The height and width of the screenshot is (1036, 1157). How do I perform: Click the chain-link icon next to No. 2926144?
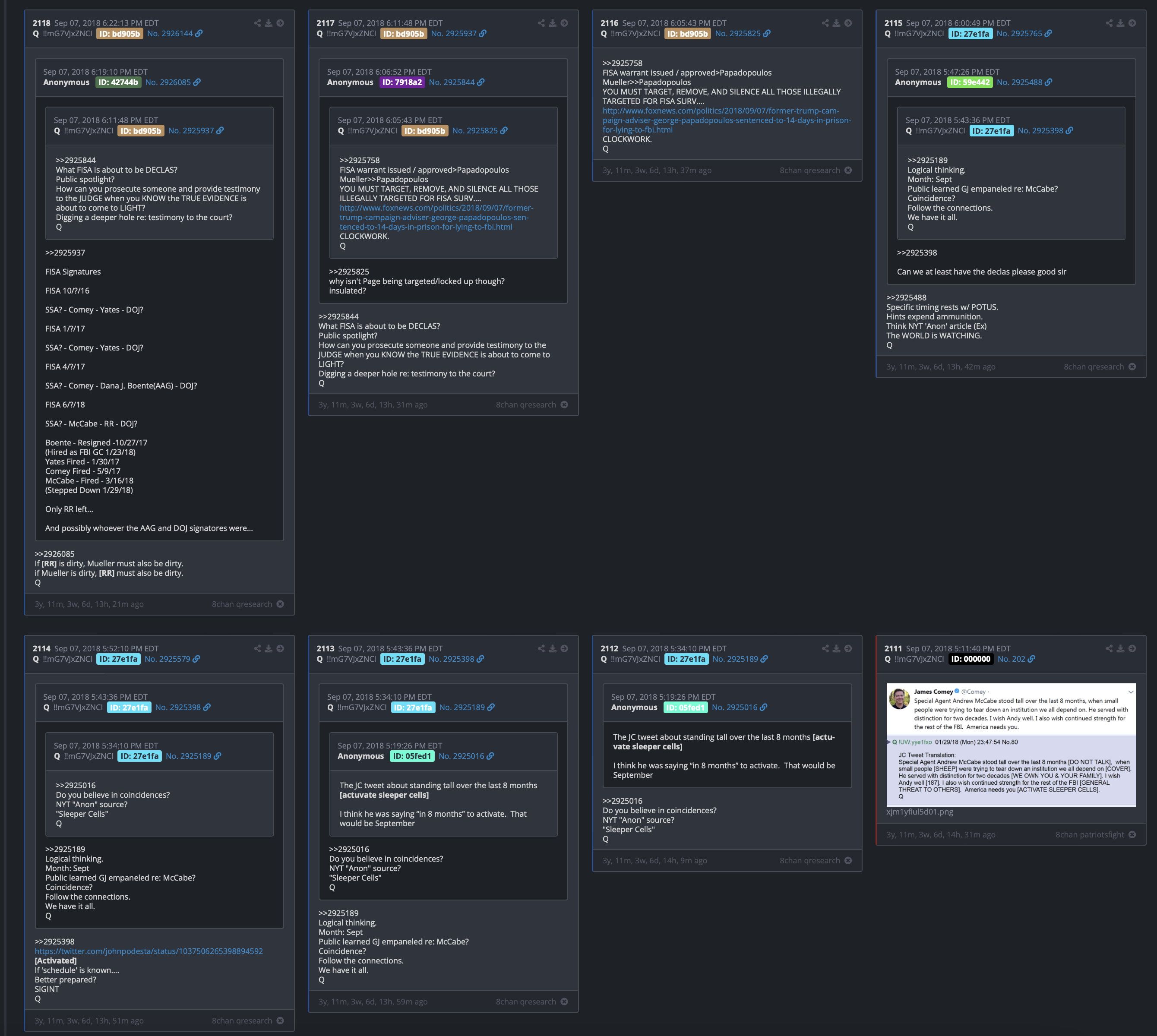(199, 34)
